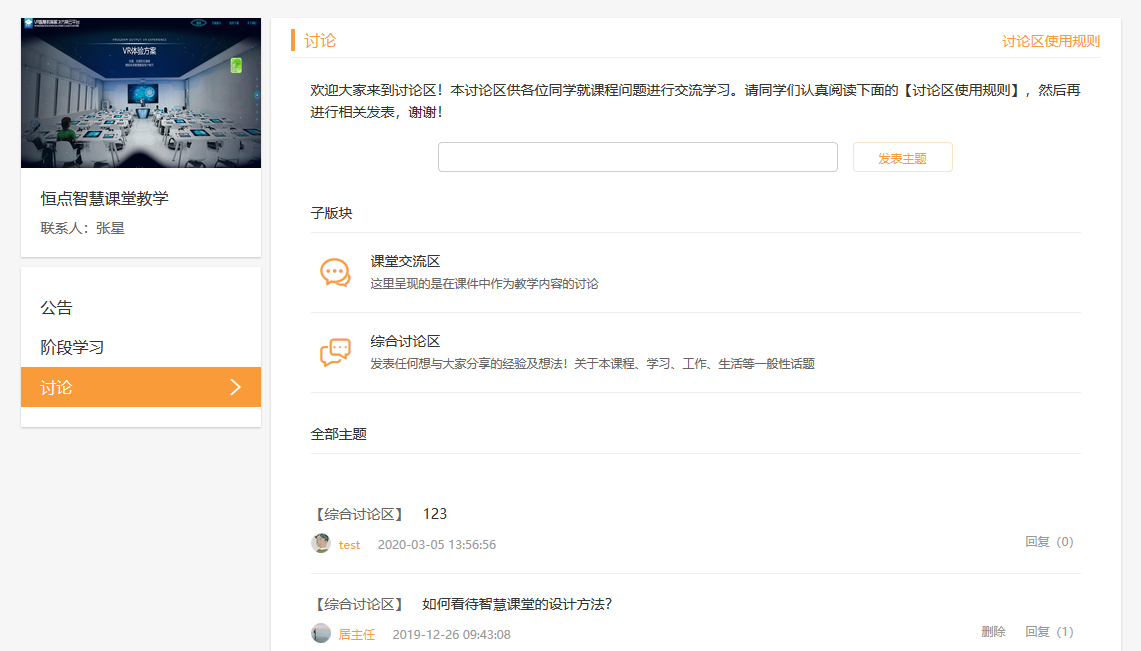
Task: Click the arrow on the 讨论 menu item
Action: point(236,387)
